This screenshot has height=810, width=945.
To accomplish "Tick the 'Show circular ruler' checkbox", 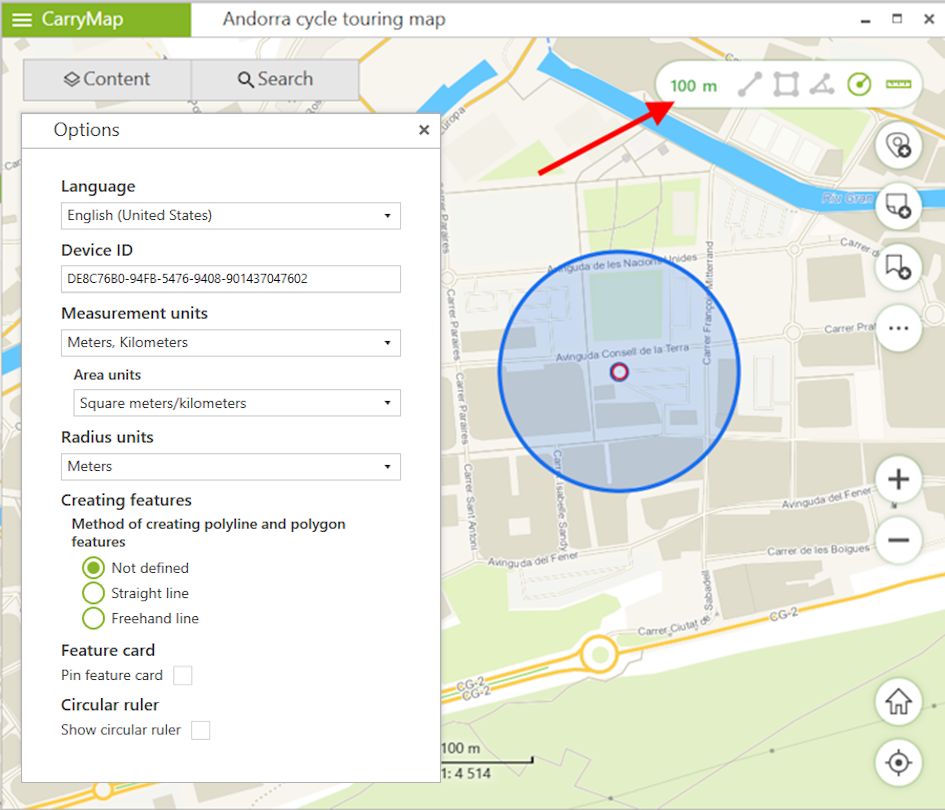I will point(201,730).
